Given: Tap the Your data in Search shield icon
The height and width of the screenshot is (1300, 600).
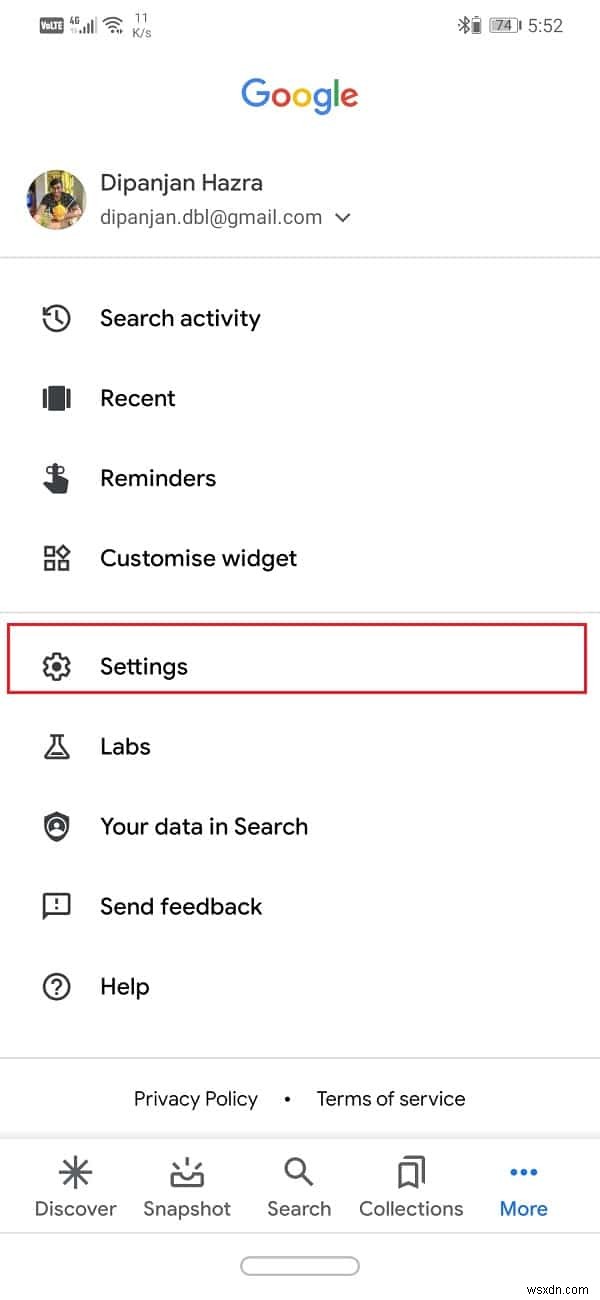Looking at the screenshot, I should [56, 827].
